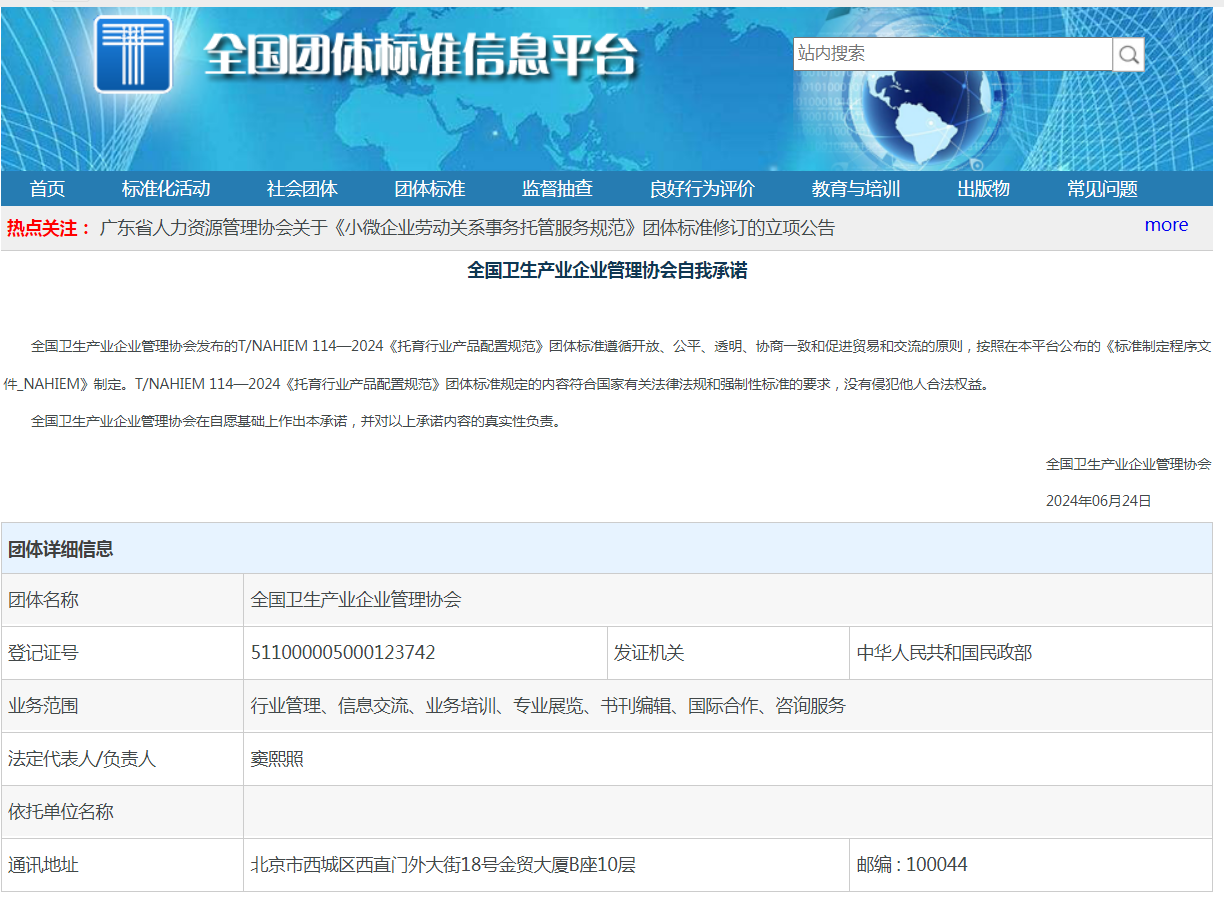Click the 通讯地址 row label
Image resolution: width=1224 pixels, height=916 pixels.
pos(43,865)
